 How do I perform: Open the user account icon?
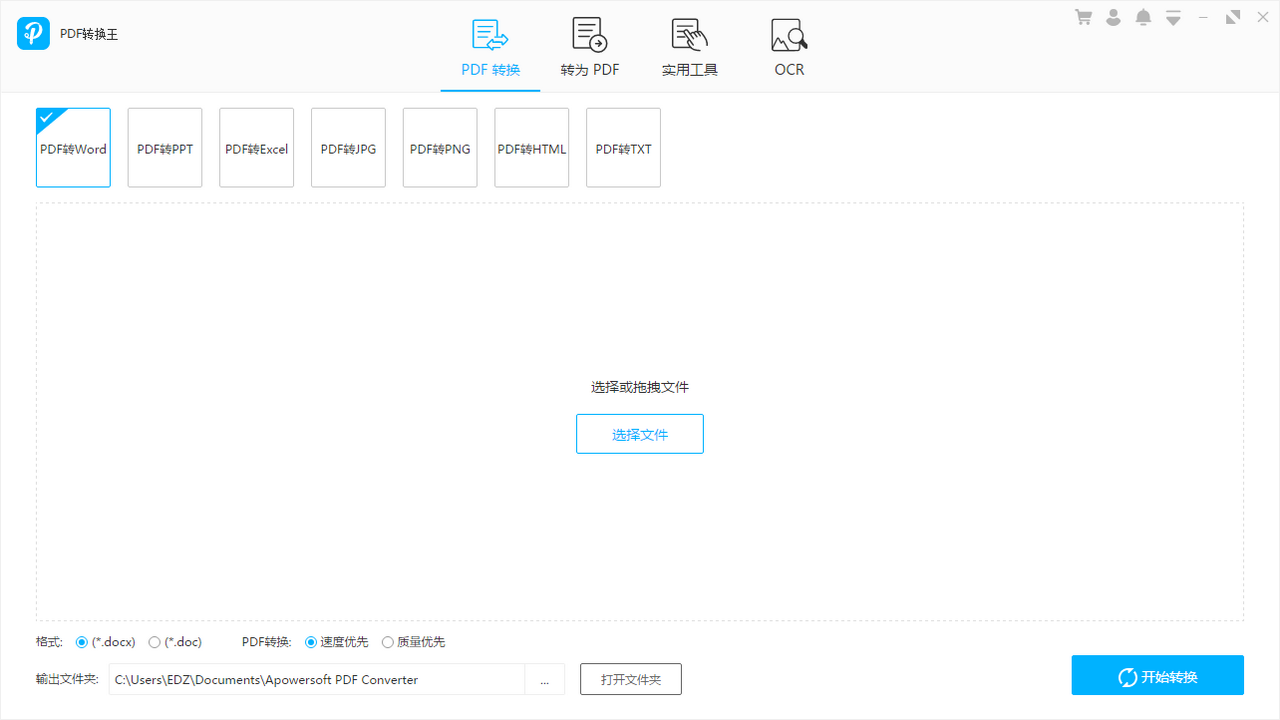tap(1113, 17)
